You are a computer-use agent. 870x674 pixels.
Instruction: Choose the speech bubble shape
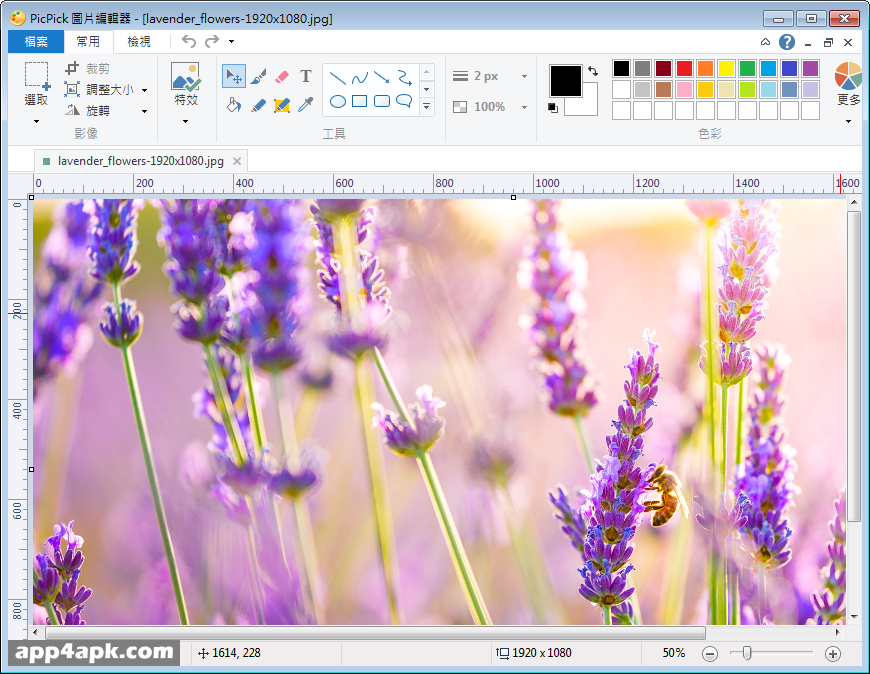[x=404, y=101]
